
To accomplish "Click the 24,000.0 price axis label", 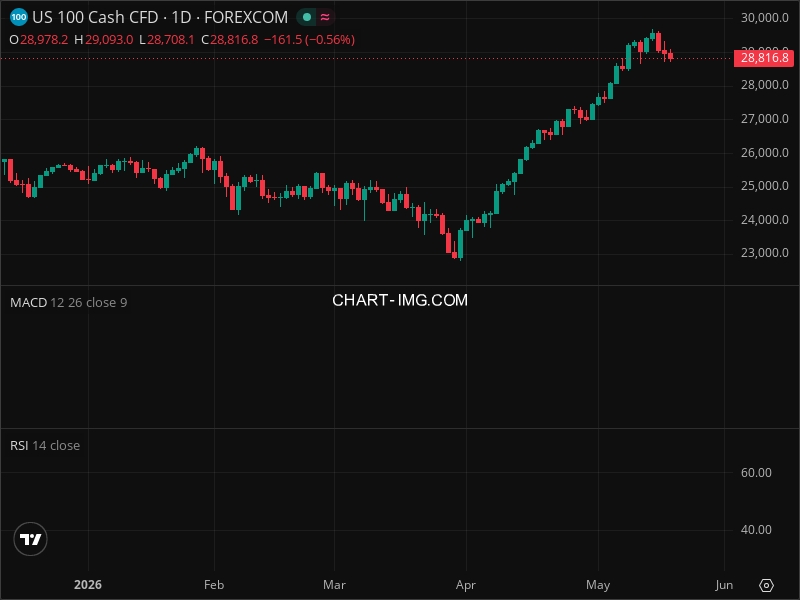I will click(764, 220).
